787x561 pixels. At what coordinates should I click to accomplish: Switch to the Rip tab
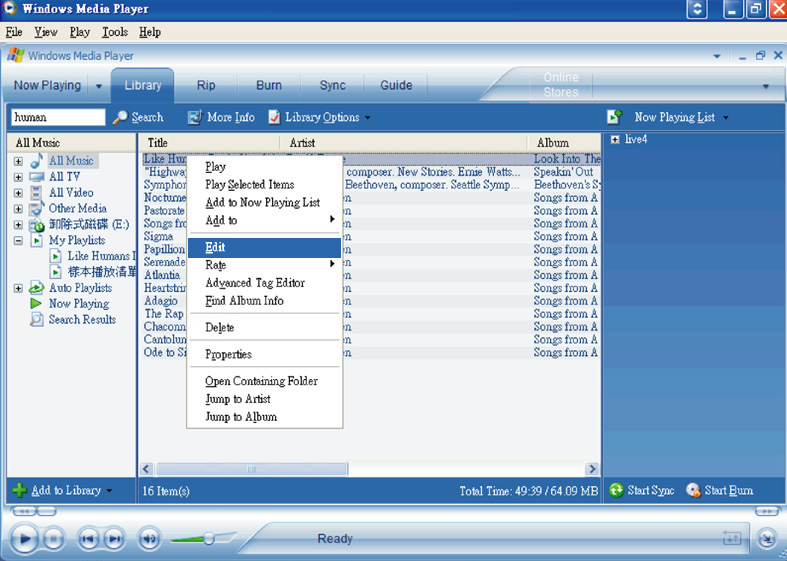[x=206, y=85]
